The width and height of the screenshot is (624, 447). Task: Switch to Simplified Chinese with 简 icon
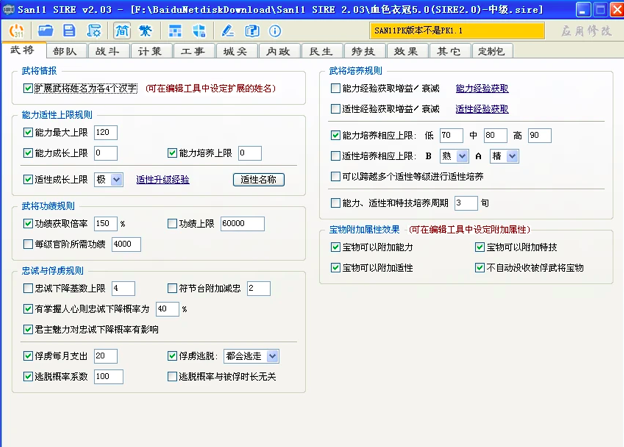coord(122,30)
